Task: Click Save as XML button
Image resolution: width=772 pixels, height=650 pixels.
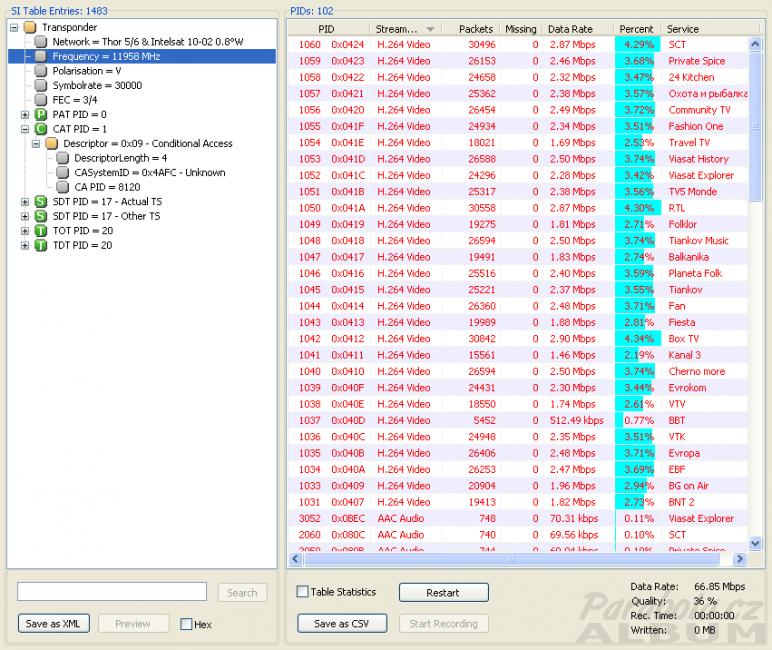Action: pos(54,623)
